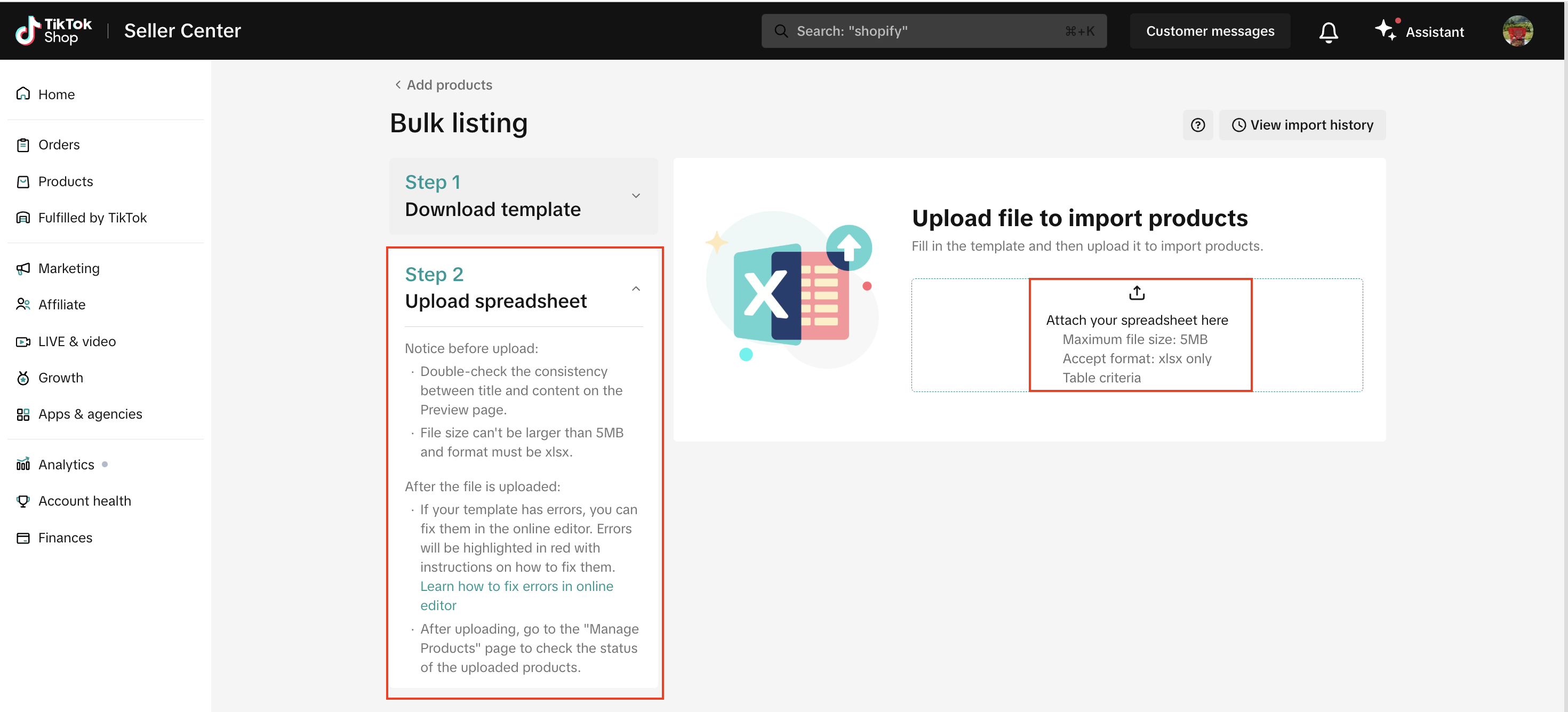Click Attach your spreadsheet here area
Image resolution: width=1568 pixels, height=712 pixels.
1137,320
